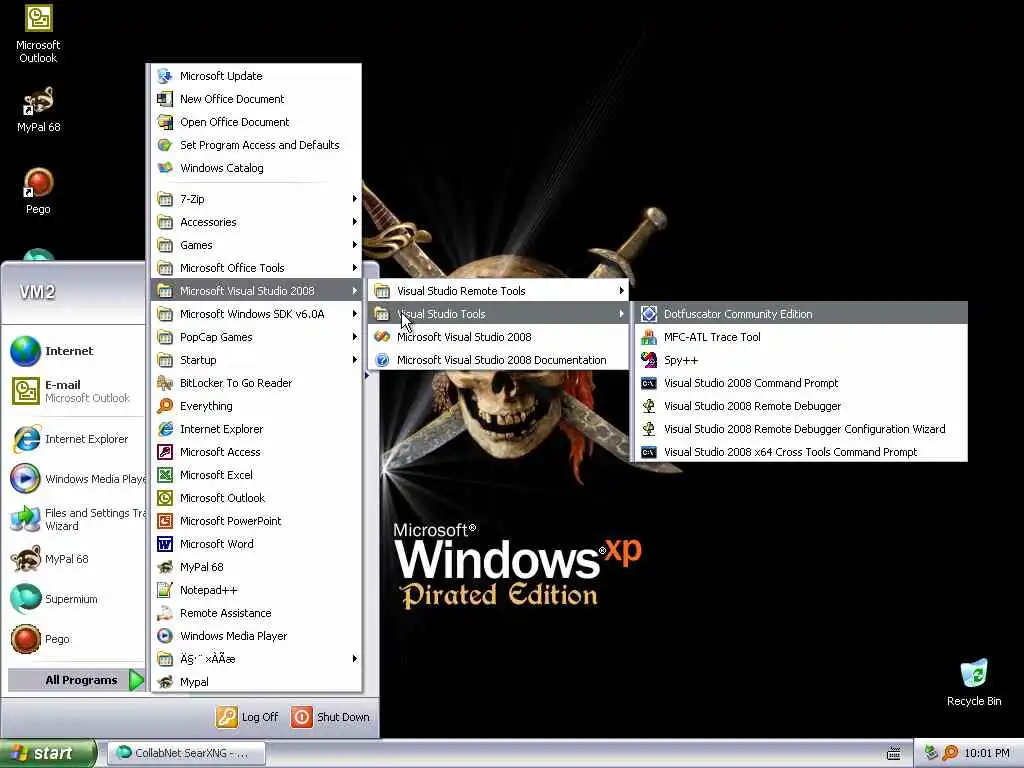Select Mypal at bottom of All Programs

[256, 682]
